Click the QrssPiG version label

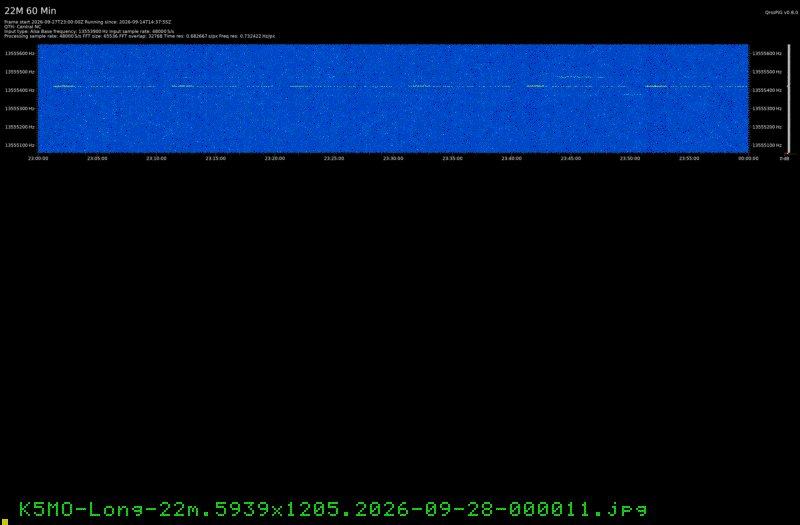[x=781, y=12]
